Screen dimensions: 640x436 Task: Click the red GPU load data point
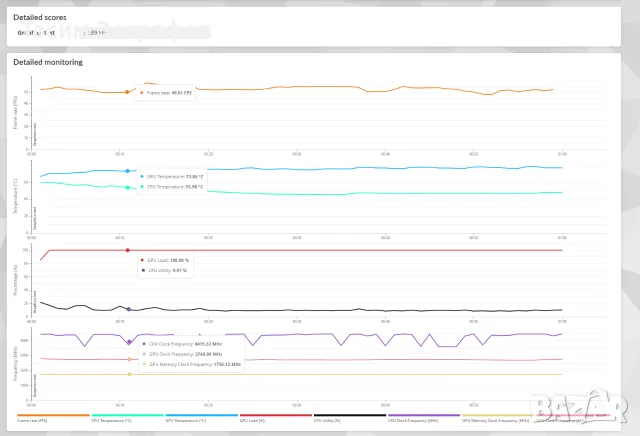pyautogui.click(x=128, y=250)
